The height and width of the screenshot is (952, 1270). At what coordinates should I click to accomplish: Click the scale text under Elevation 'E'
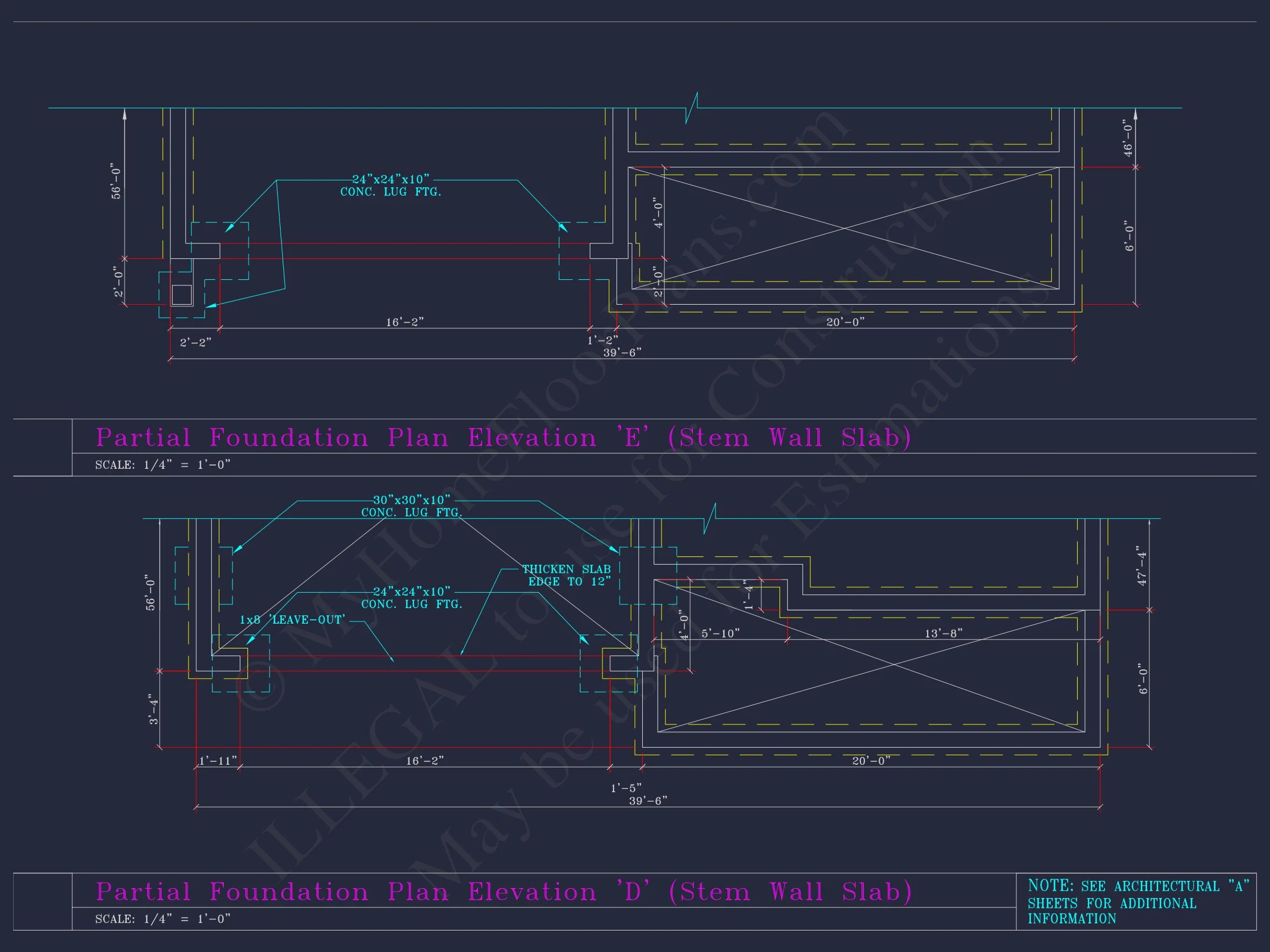pyautogui.click(x=163, y=465)
